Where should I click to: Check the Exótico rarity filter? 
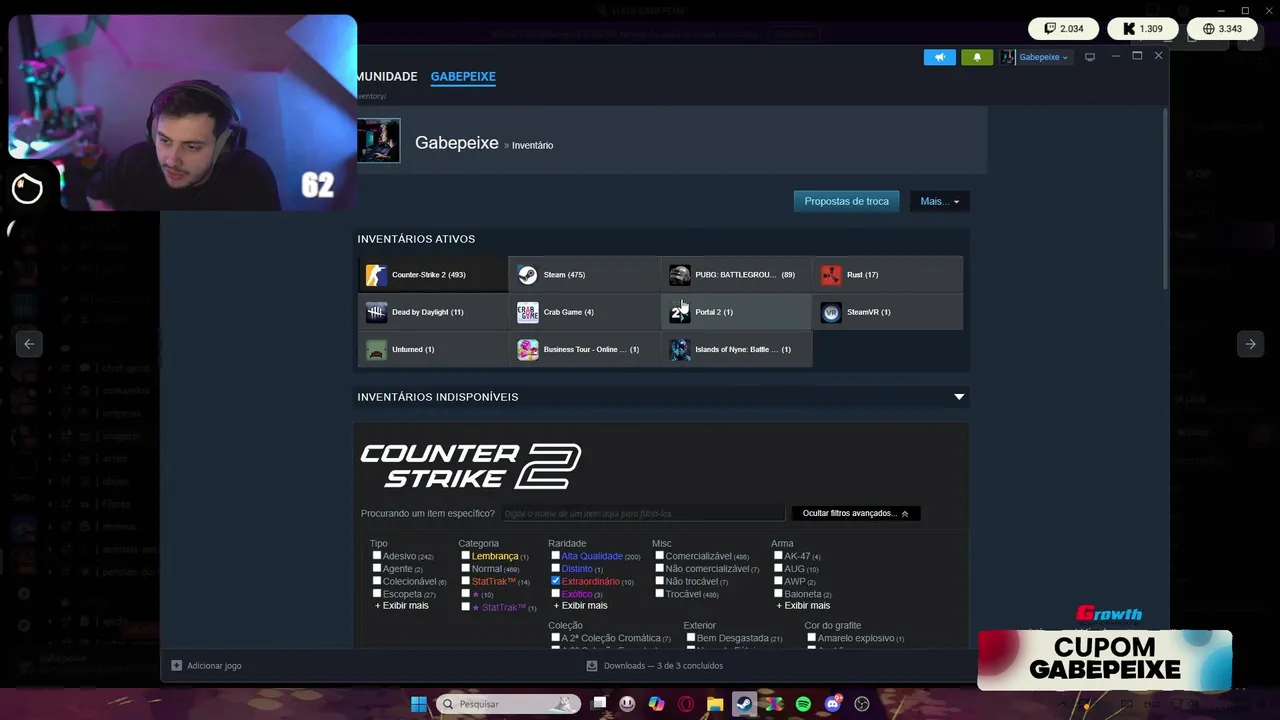[x=555, y=594]
